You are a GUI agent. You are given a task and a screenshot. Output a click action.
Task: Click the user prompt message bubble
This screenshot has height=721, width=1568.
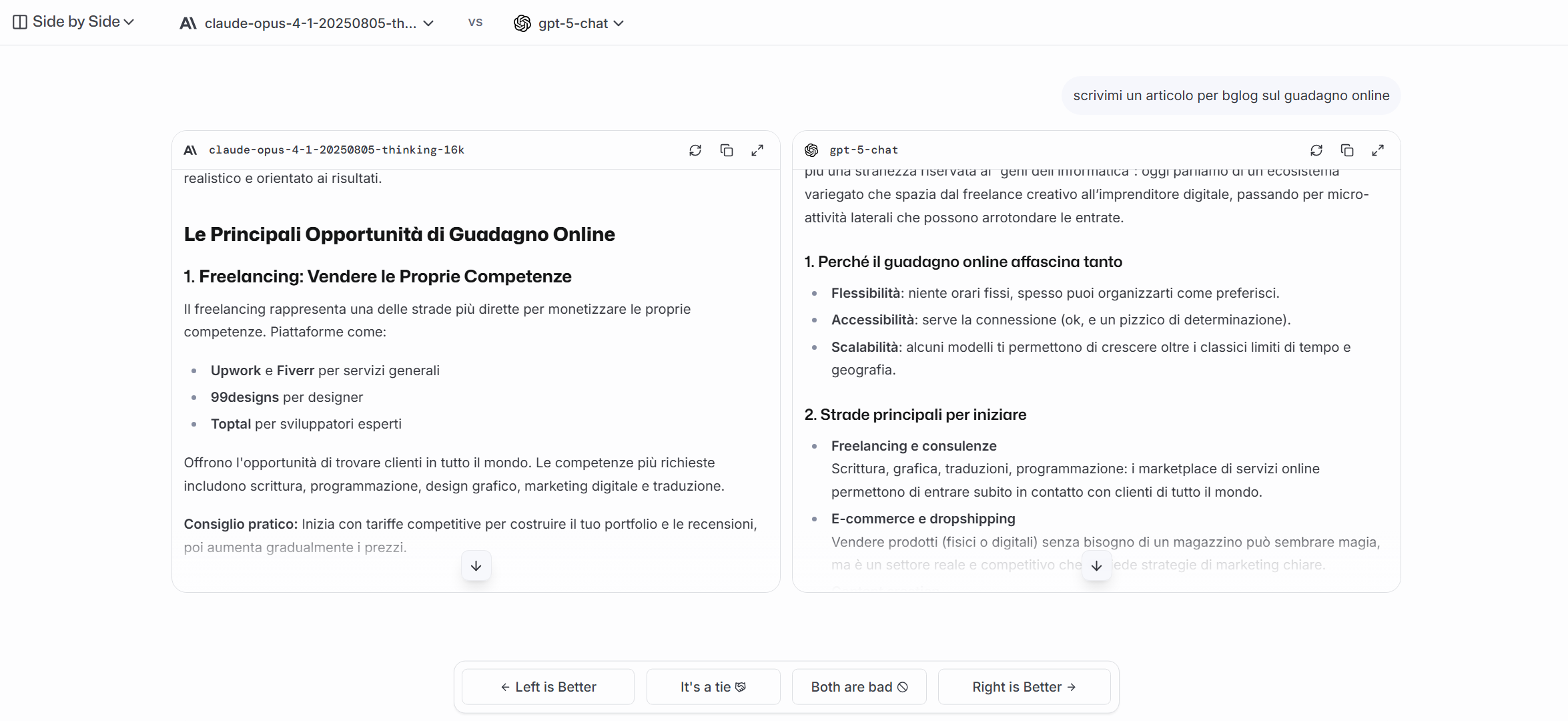(1231, 95)
